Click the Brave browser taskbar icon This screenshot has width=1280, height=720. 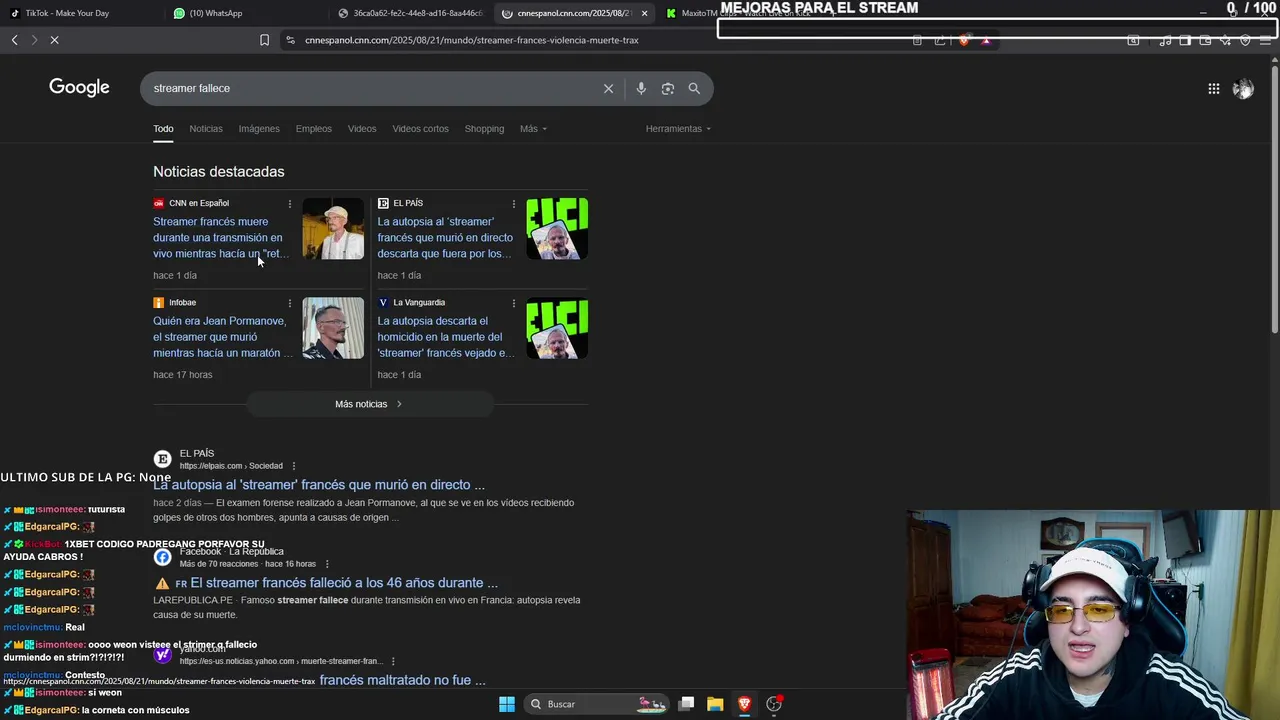[x=744, y=704]
